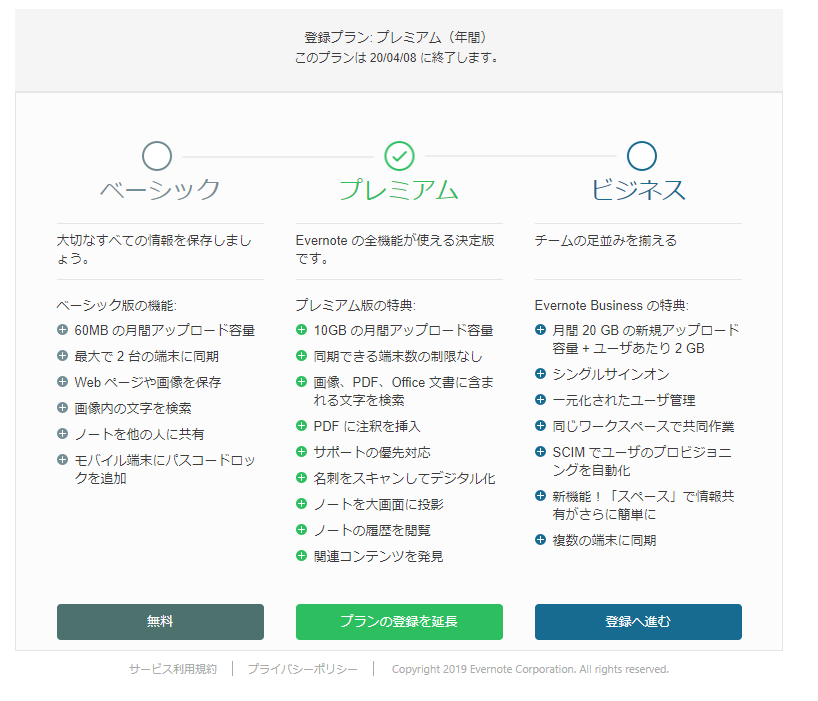
Task: Click プレミアム版の特典: label
Action: 356,305
